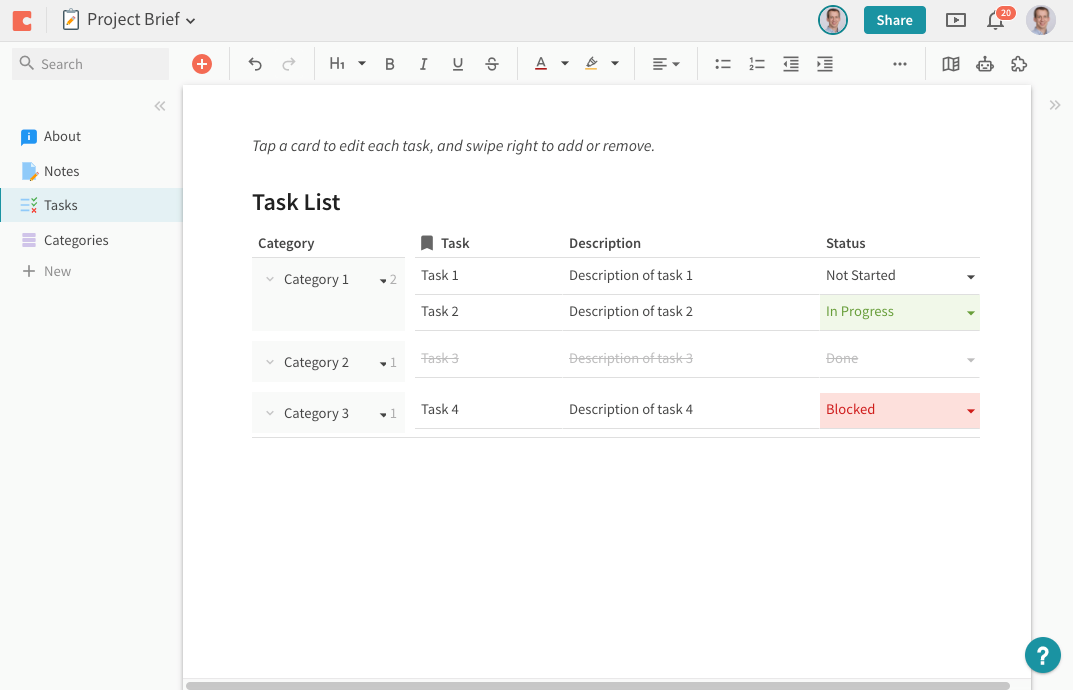
Task: Toggle bold formatting
Action: [x=390, y=64]
